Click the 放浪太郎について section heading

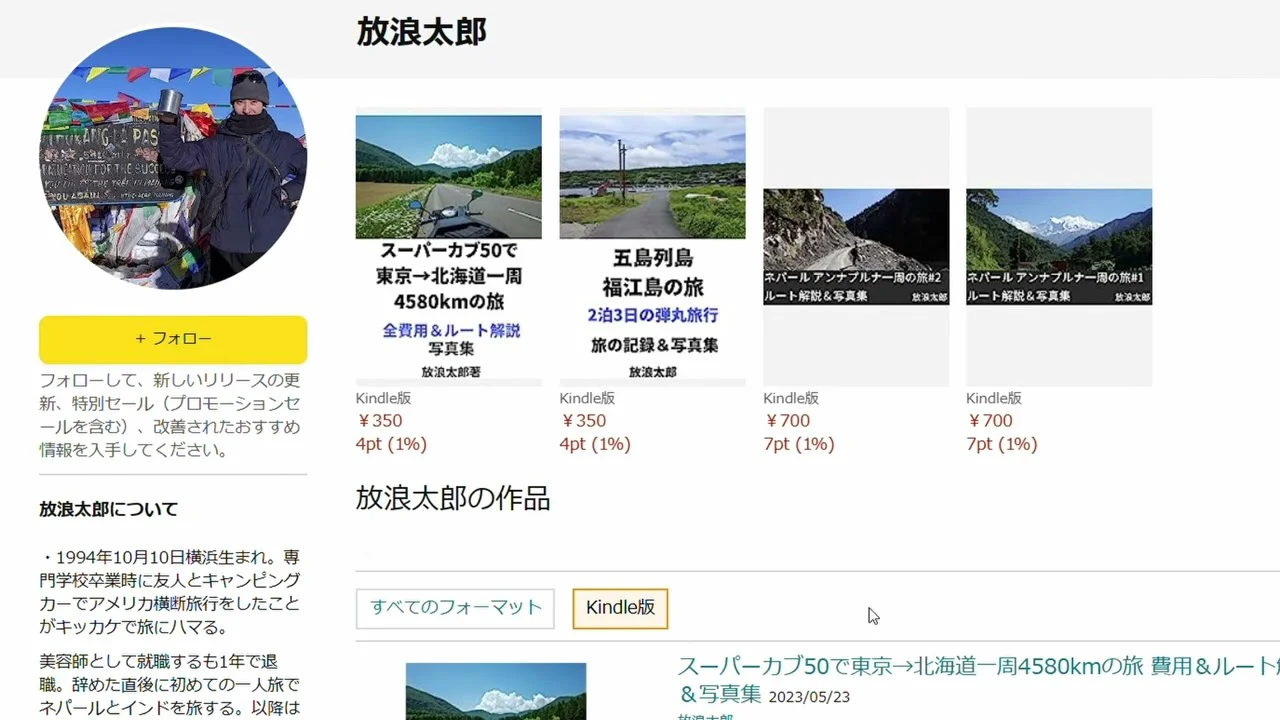(108, 509)
